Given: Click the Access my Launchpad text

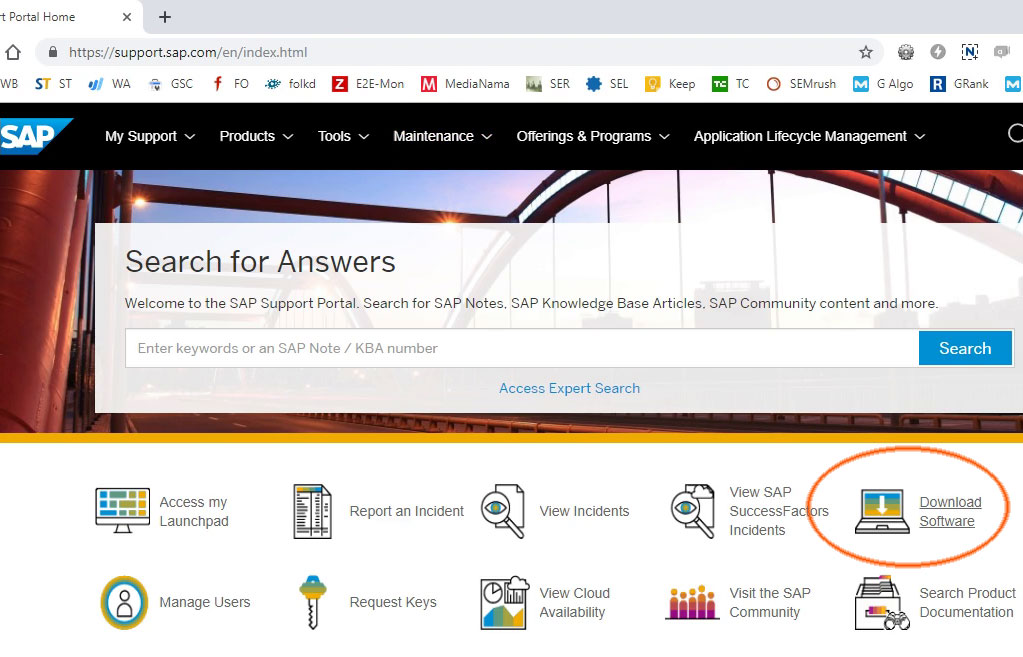Looking at the screenshot, I should click(x=194, y=512).
